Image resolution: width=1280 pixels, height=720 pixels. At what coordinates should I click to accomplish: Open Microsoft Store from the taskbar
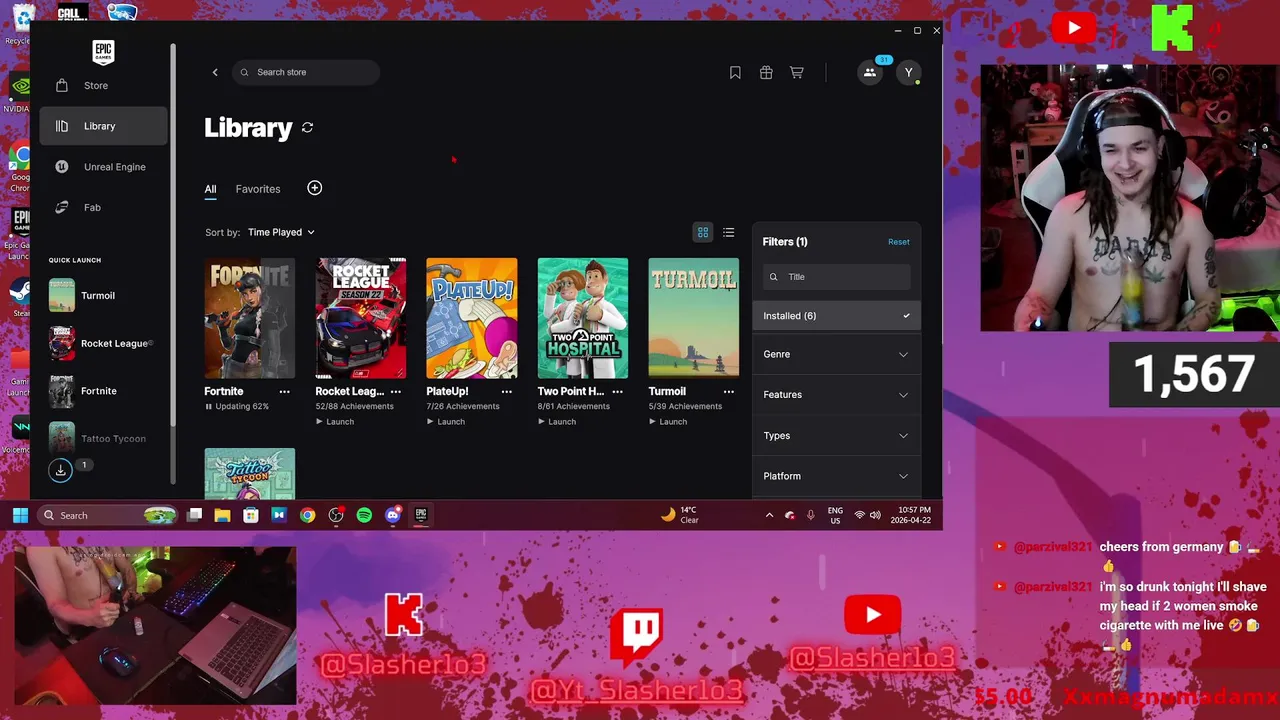251,515
